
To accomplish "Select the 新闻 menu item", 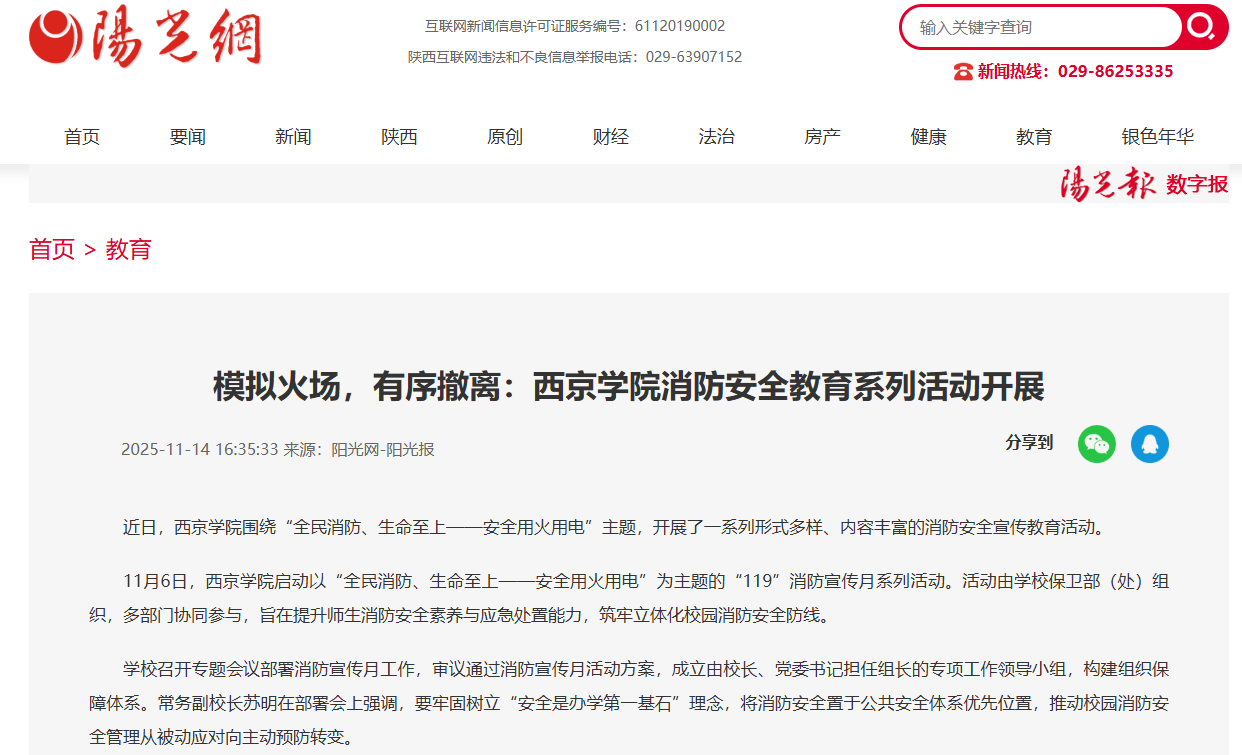I will tap(293, 137).
